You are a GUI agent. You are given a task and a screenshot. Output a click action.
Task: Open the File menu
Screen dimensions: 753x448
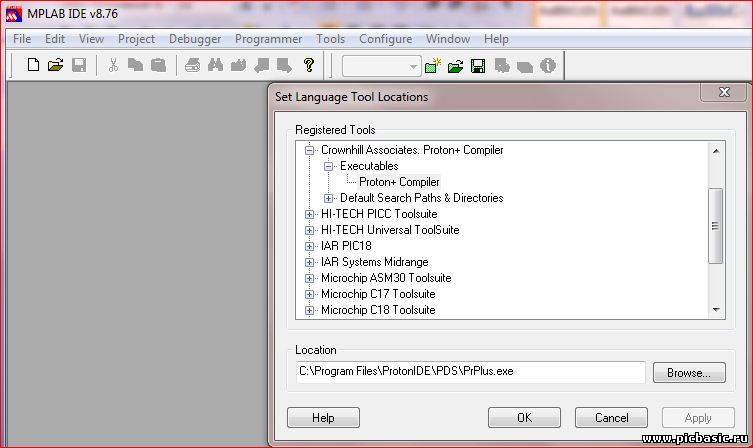22,39
